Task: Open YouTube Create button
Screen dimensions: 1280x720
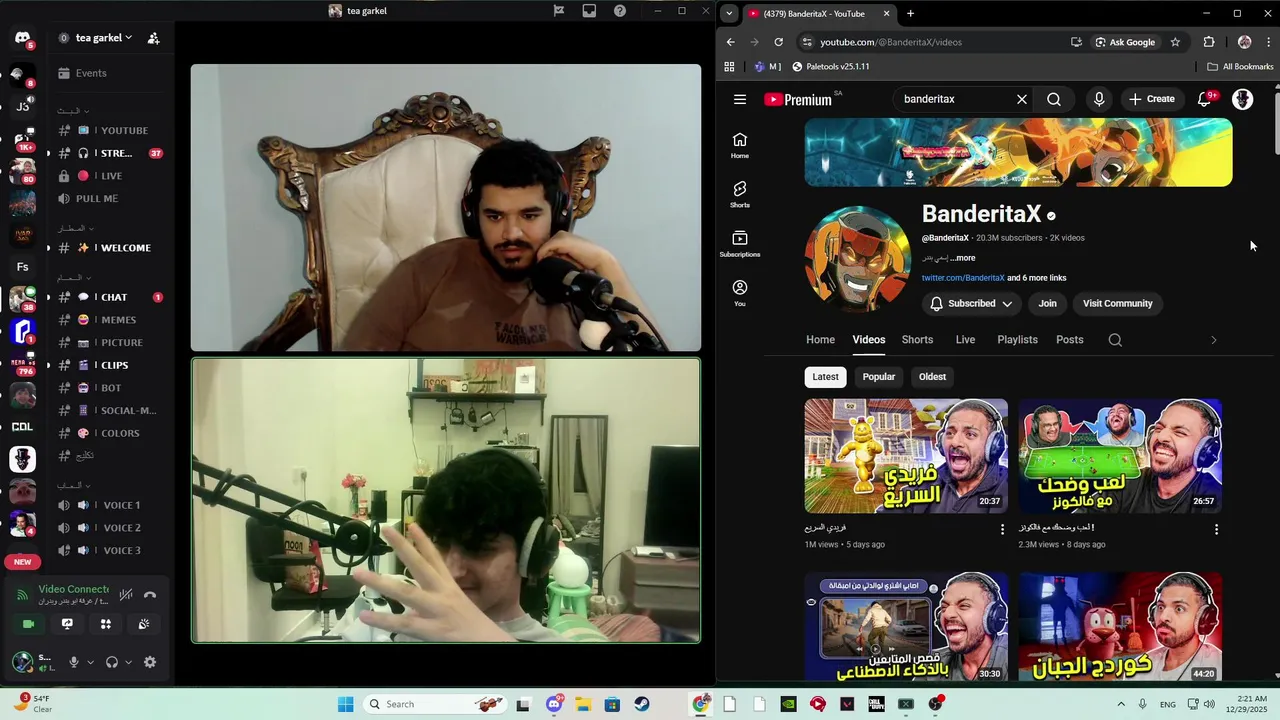Action: click(1152, 99)
